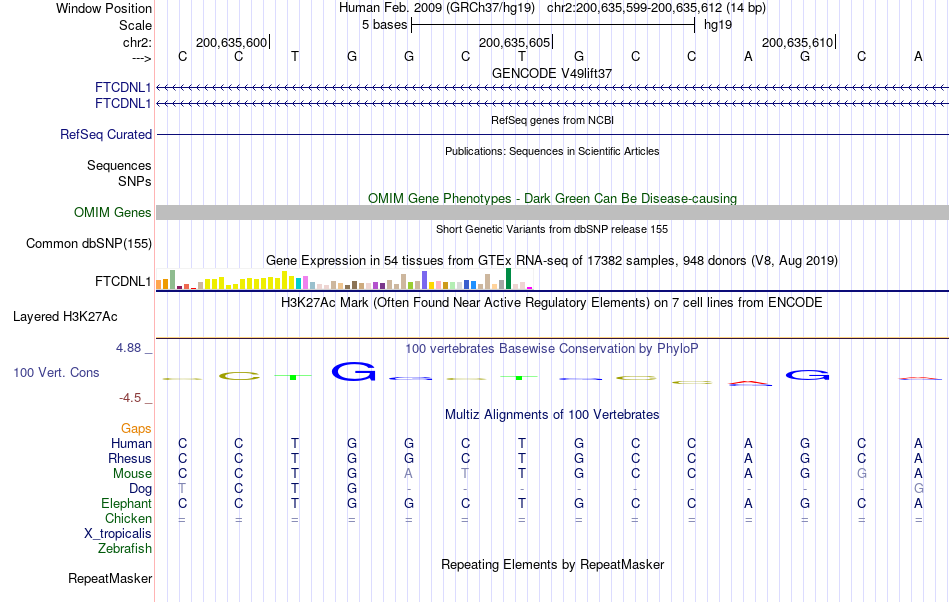Click the Human Feb. 2009 (GRCh37/hg19) text

tap(437, 8)
